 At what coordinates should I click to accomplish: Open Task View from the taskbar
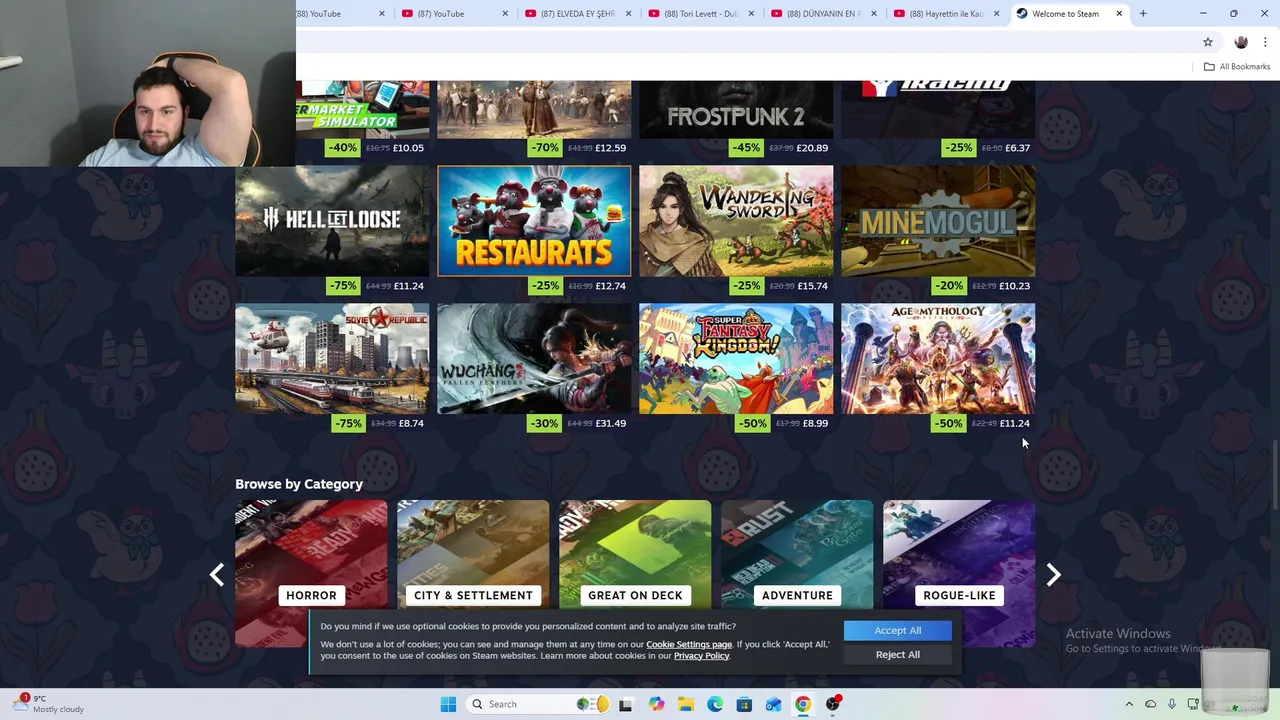626,704
